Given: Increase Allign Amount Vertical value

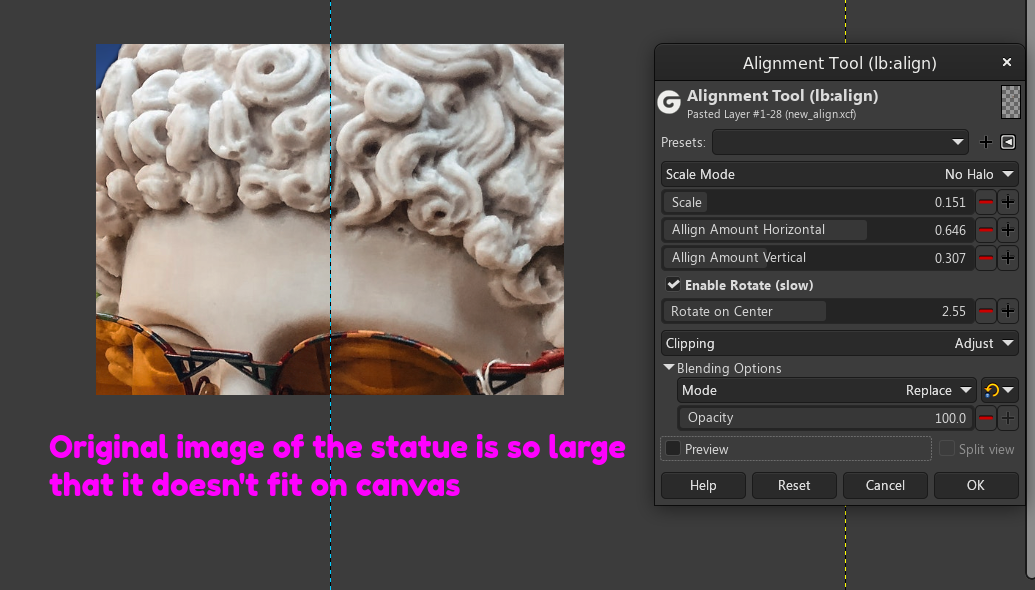Looking at the screenshot, I should pos(1008,257).
